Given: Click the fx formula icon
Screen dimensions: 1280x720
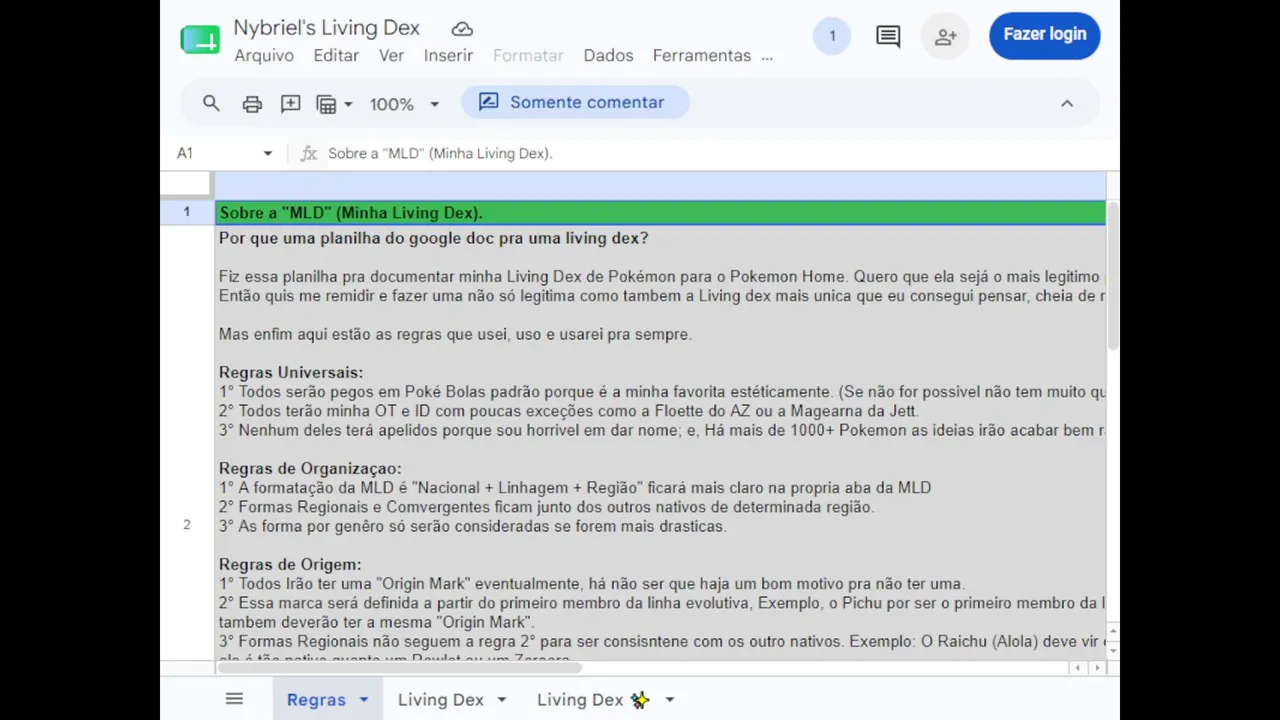Looking at the screenshot, I should click(309, 153).
